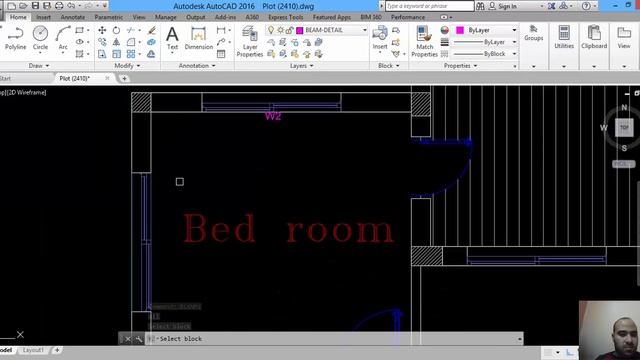The height and width of the screenshot is (360, 640).
Task: Activate the Scale tool in Modify panel
Action: click(116, 54)
